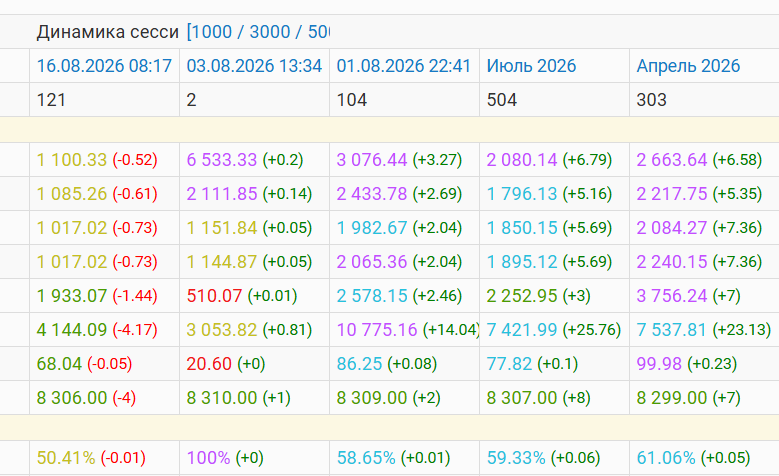Click the value 2 240.15 (+7.36)
The width and height of the screenshot is (779, 476).
pos(700,262)
